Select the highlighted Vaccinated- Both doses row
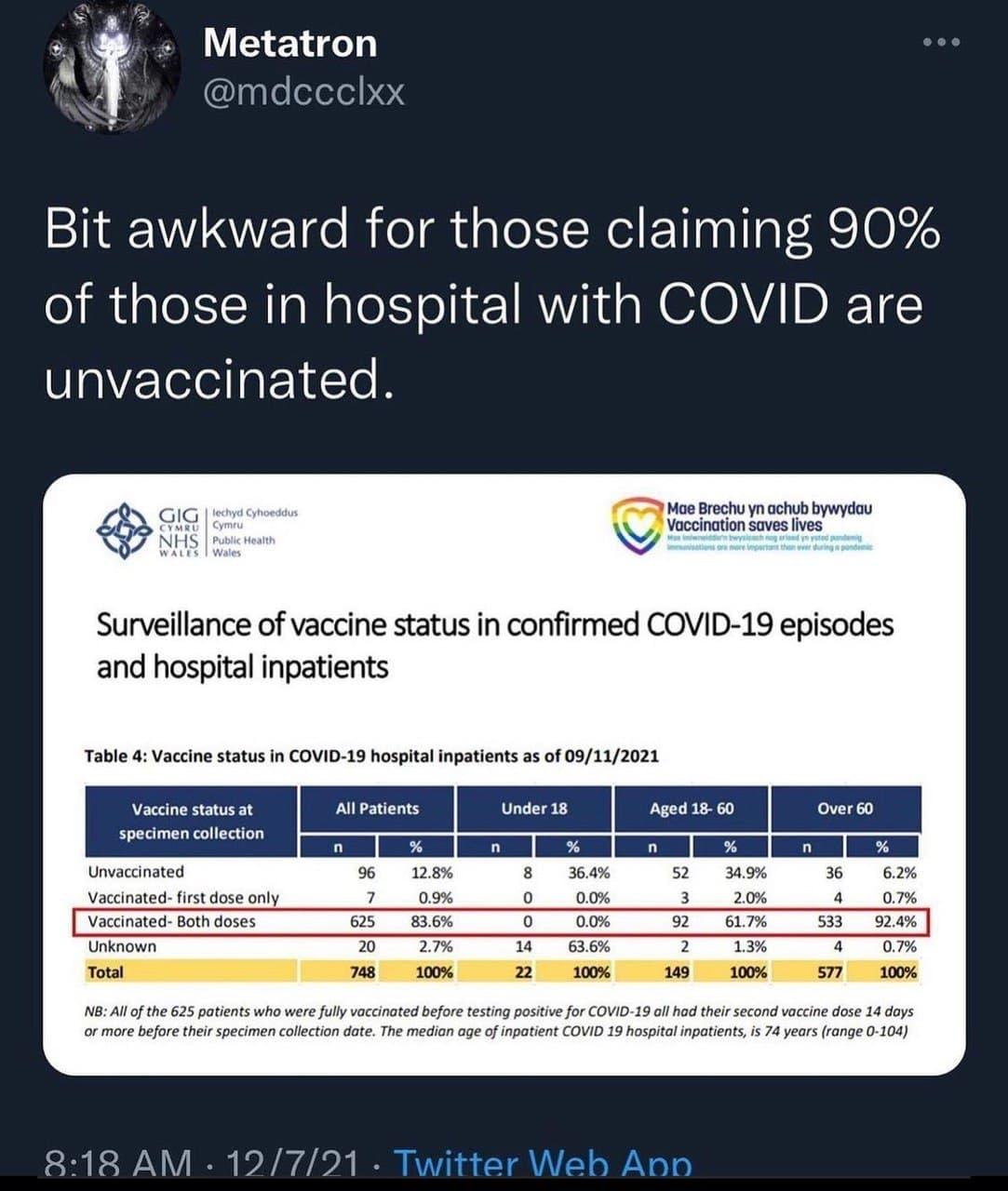1008x1191 pixels. point(501,922)
